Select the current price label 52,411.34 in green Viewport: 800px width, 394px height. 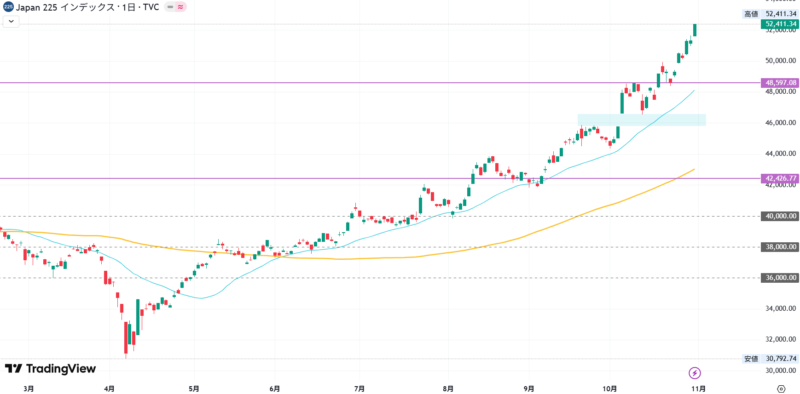tap(779, 23)
